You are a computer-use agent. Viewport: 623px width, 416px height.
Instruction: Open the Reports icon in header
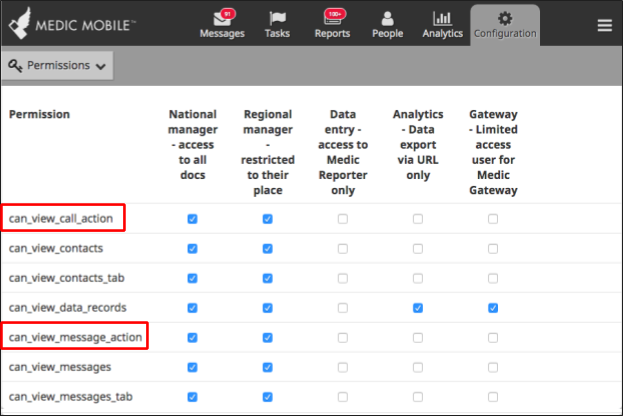[332, 18]
